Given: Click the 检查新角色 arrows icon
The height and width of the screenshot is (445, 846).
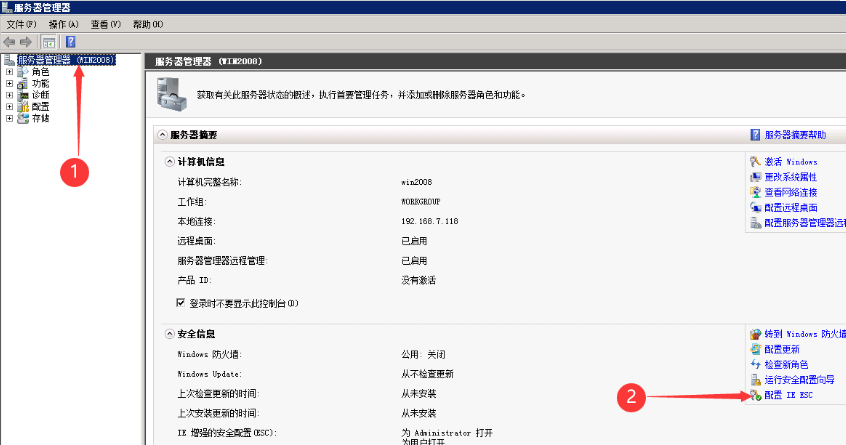Looking at the screenshot, I should 755,365.
